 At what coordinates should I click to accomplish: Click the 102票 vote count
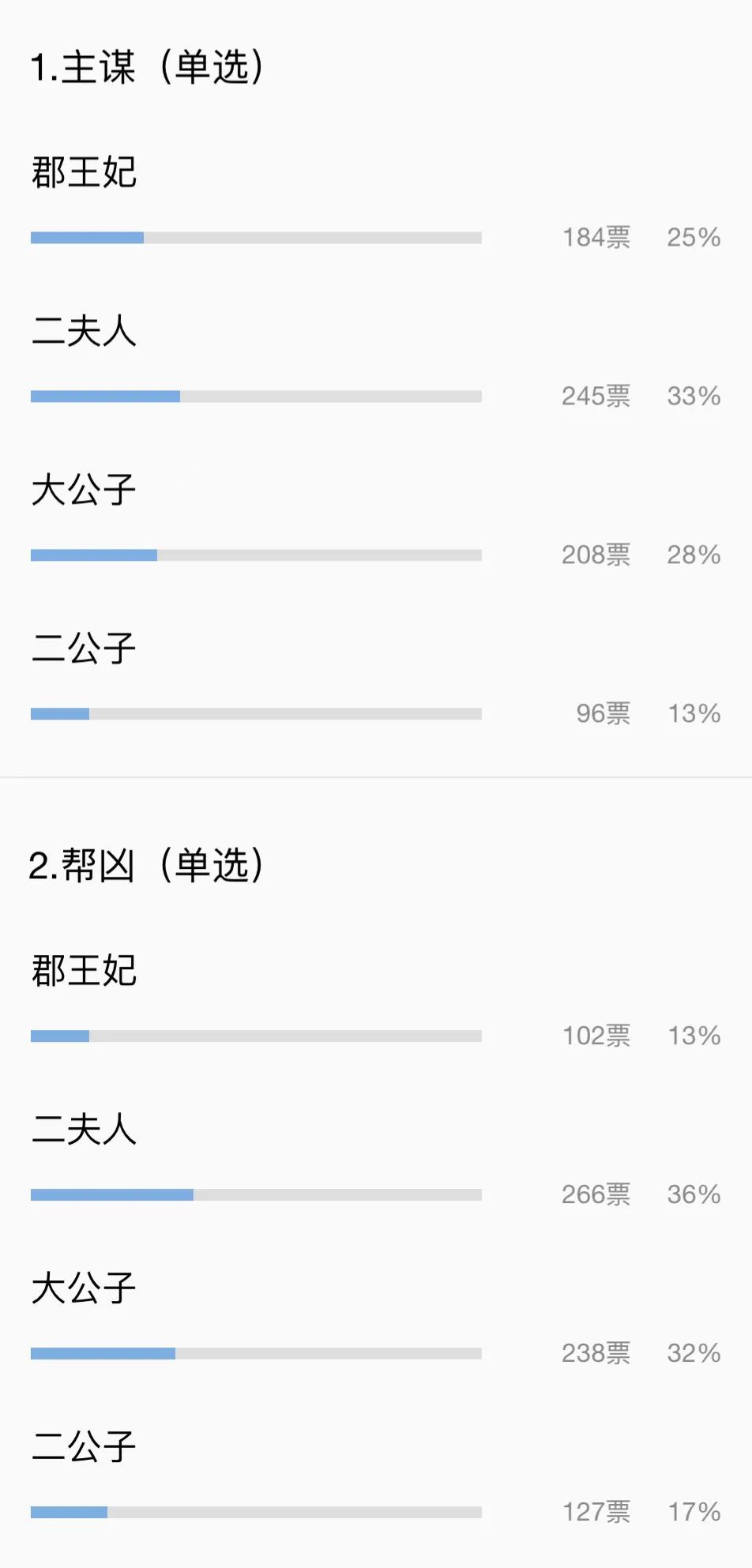click(596, 1036)
